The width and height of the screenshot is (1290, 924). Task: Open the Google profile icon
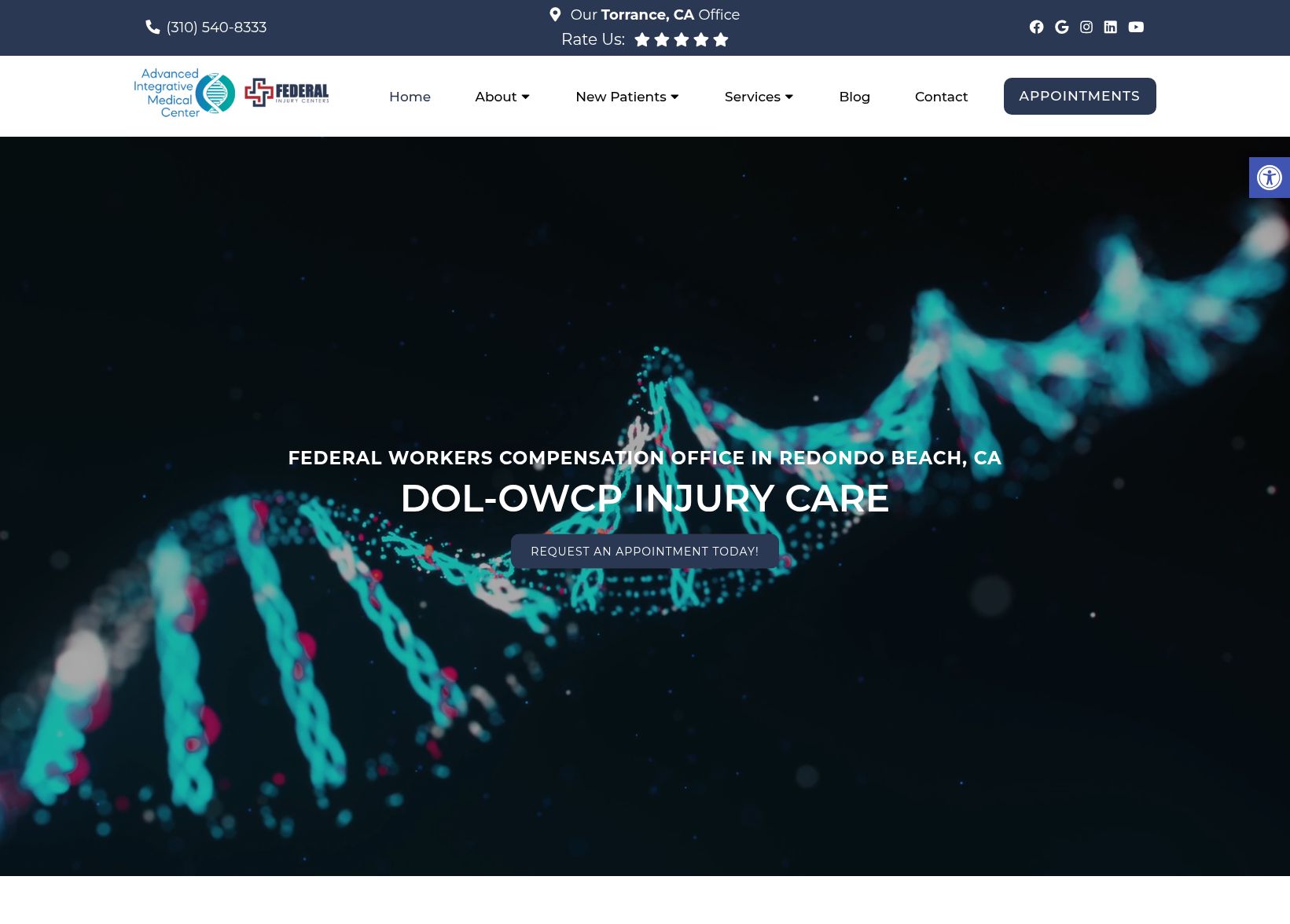point(1061,27)
